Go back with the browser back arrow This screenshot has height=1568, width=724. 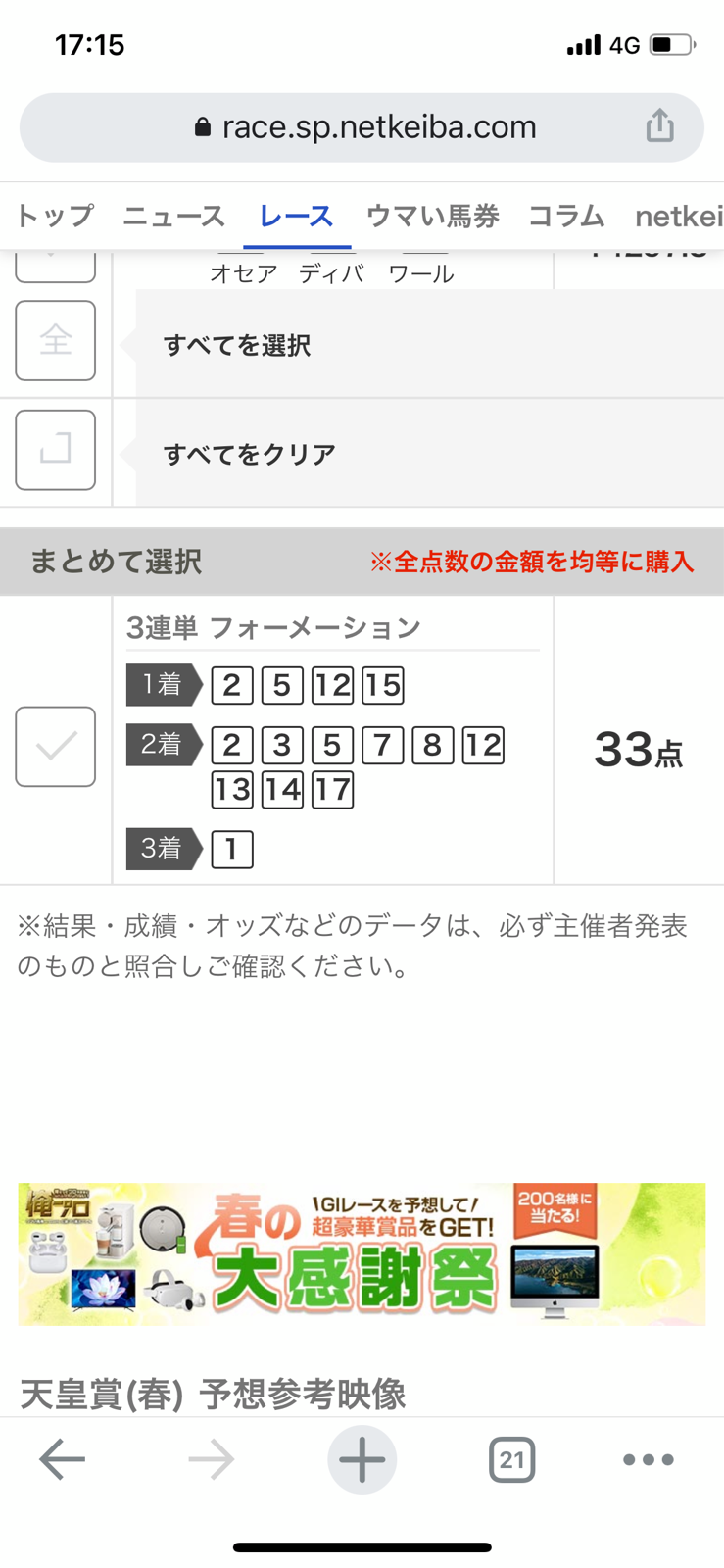coord(62,1459)
